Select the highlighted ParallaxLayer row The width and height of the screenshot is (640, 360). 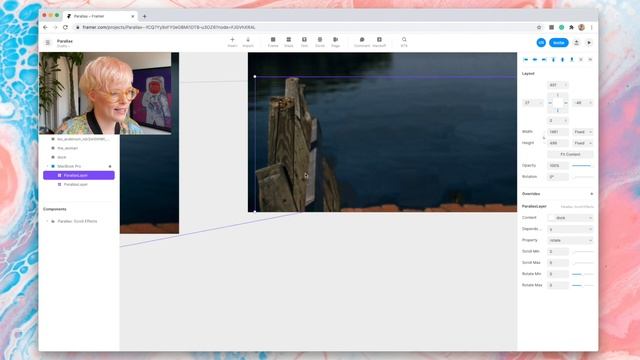pos(79,175)
